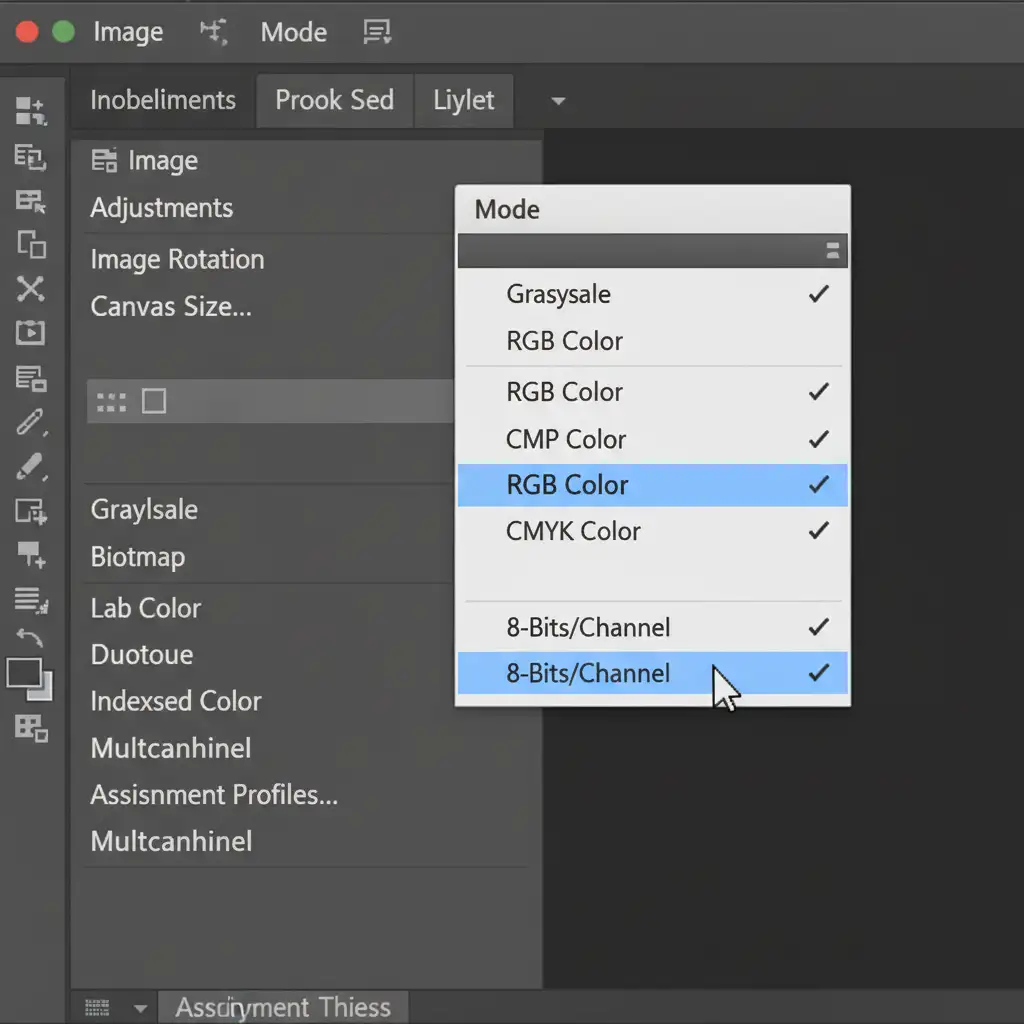This screenshot has height=1024, width=1024.
Task: Open the dropdown arrow right of Liylet tab
Action: [558, 101]
